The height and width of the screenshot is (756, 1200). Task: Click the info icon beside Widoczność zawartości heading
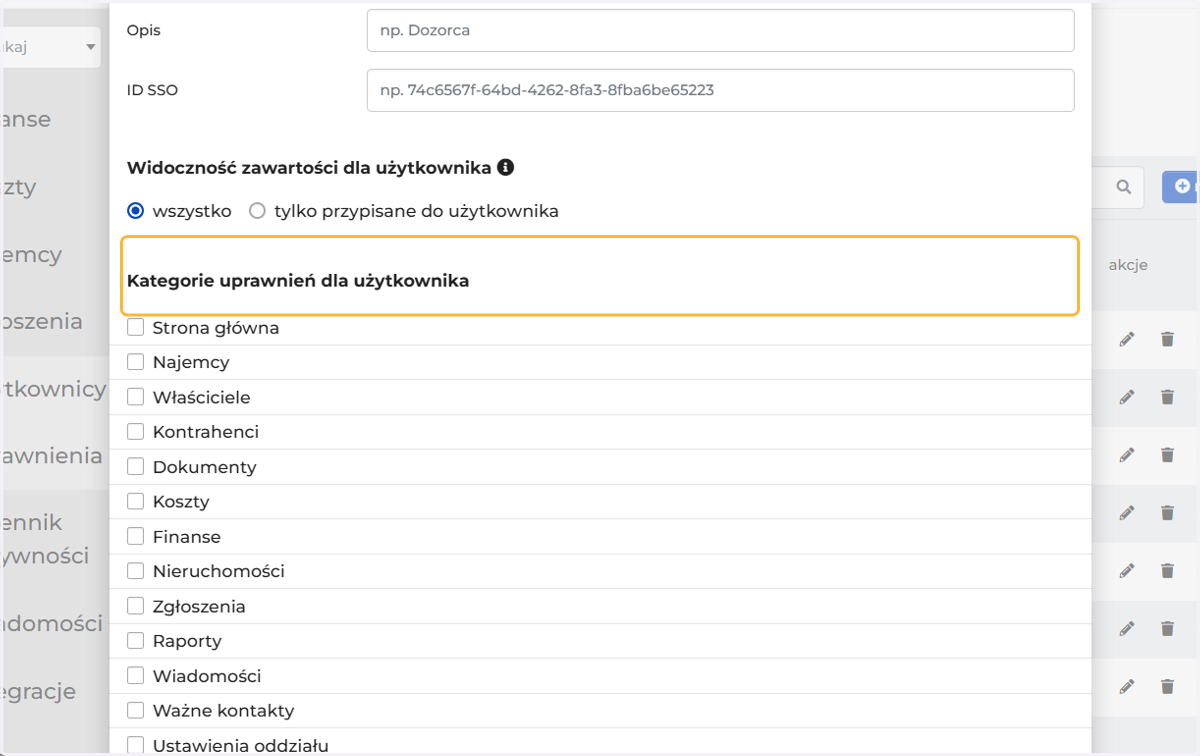505,167
